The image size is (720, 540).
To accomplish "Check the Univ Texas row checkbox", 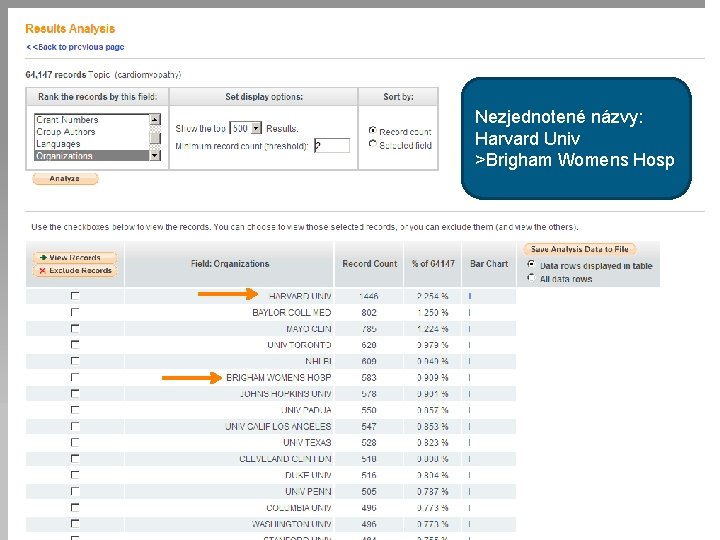I will pos(75,443).
